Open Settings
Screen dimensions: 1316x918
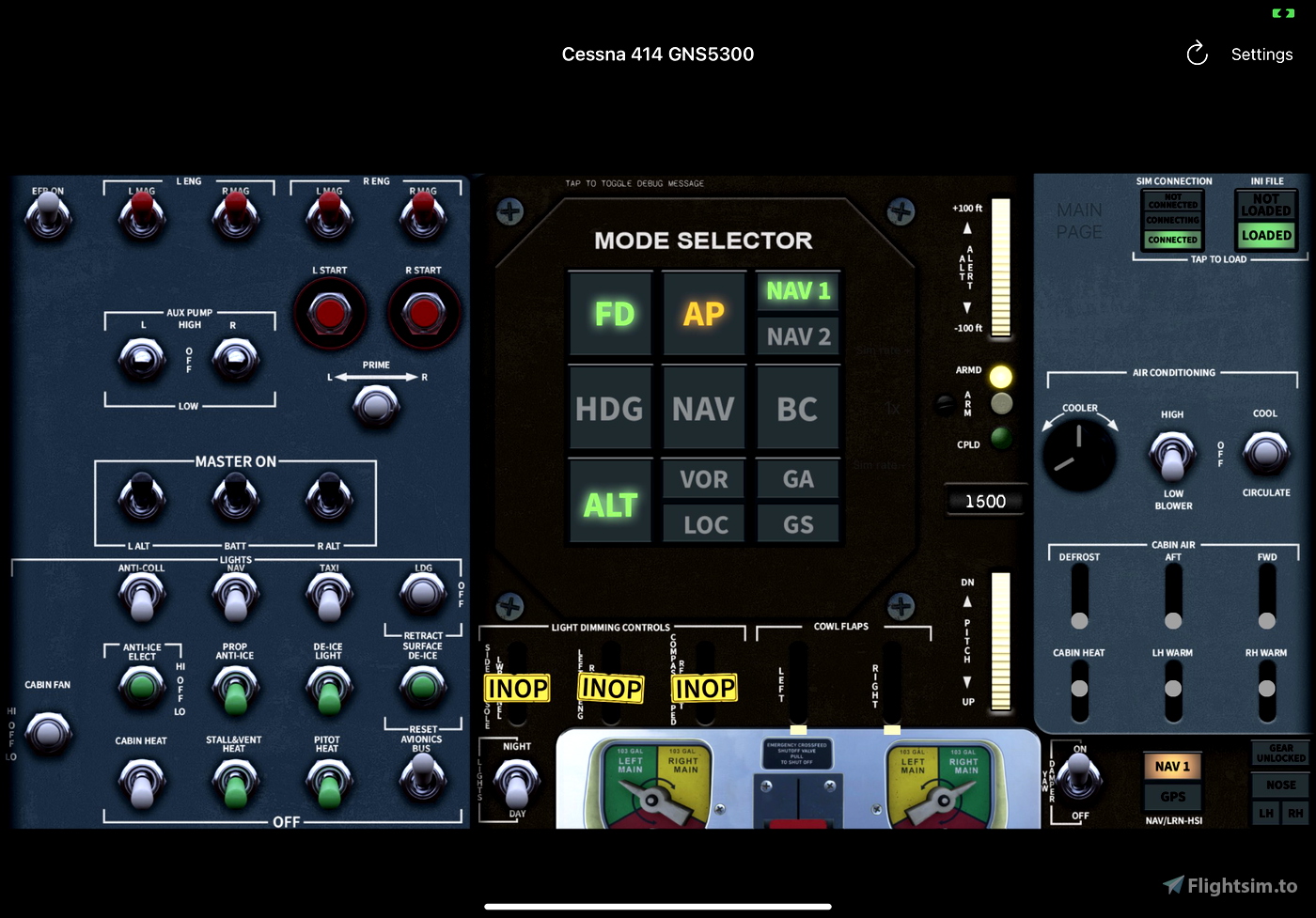pyautogui.click(x=1261, y=54)
